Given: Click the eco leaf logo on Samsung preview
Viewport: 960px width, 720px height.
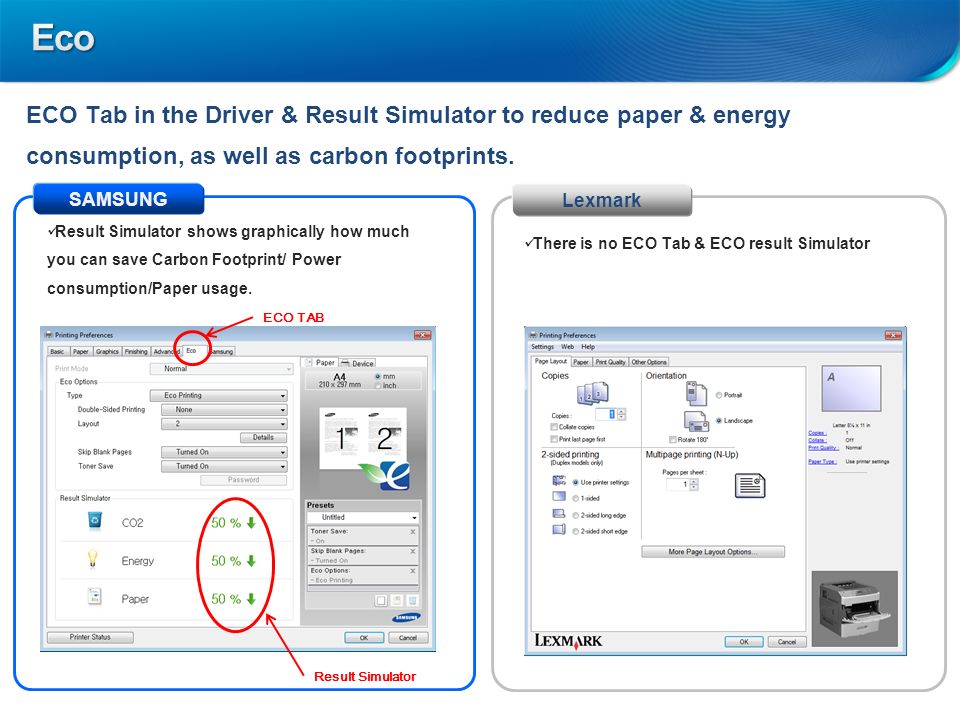Looking at the screenshot, I should point(386,476).
